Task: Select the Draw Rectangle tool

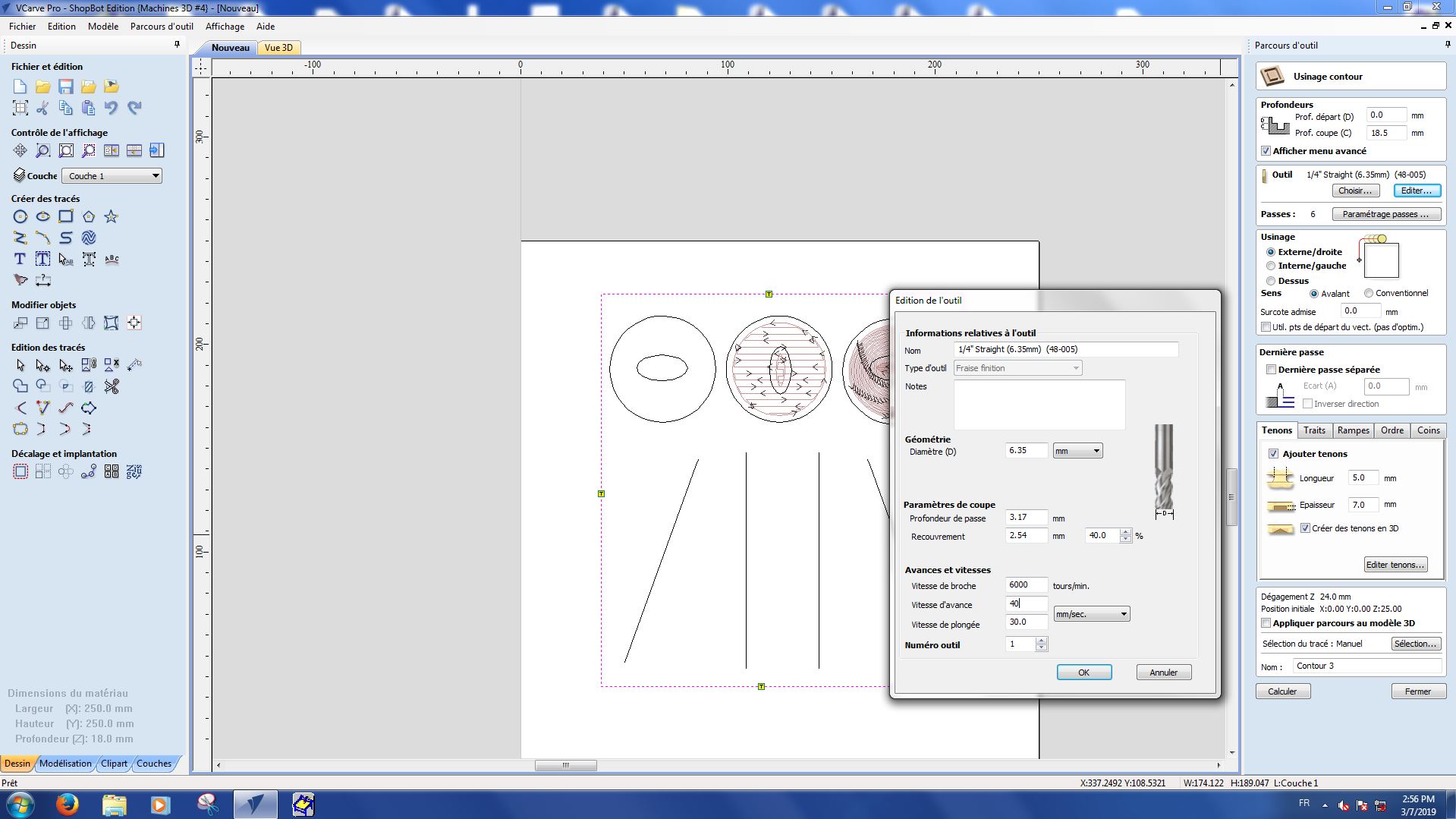Action: pyautogui.click(x=66, y=217)
